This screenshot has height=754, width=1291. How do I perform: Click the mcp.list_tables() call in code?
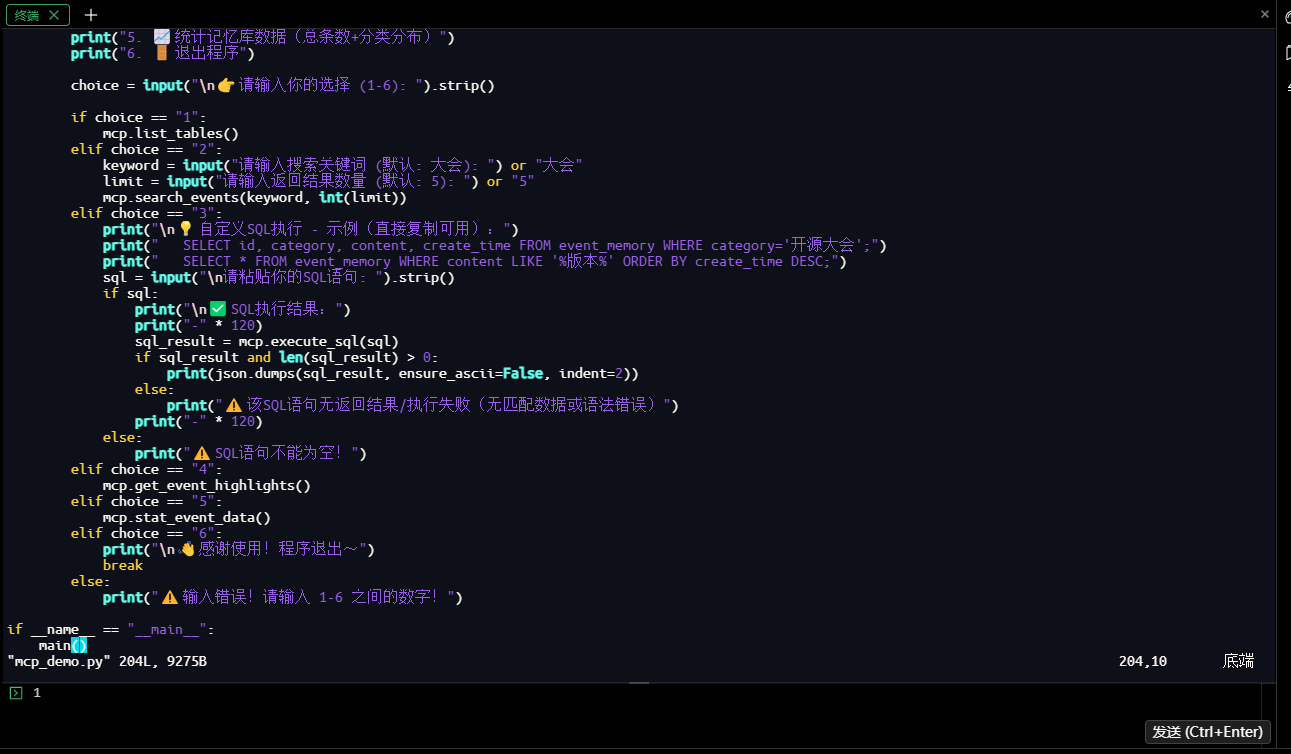pyautogui.click(x=170, y=133)
